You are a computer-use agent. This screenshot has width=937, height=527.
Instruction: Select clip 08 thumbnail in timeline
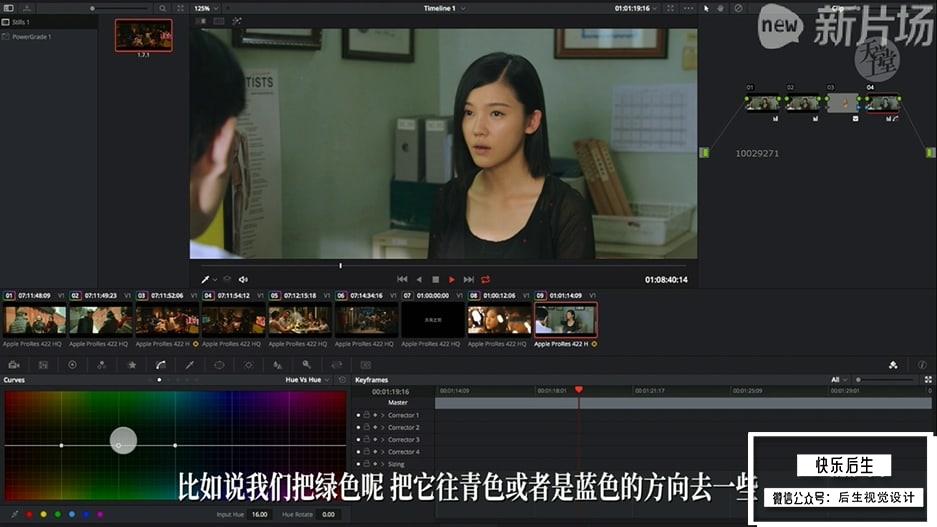(499, 320)
